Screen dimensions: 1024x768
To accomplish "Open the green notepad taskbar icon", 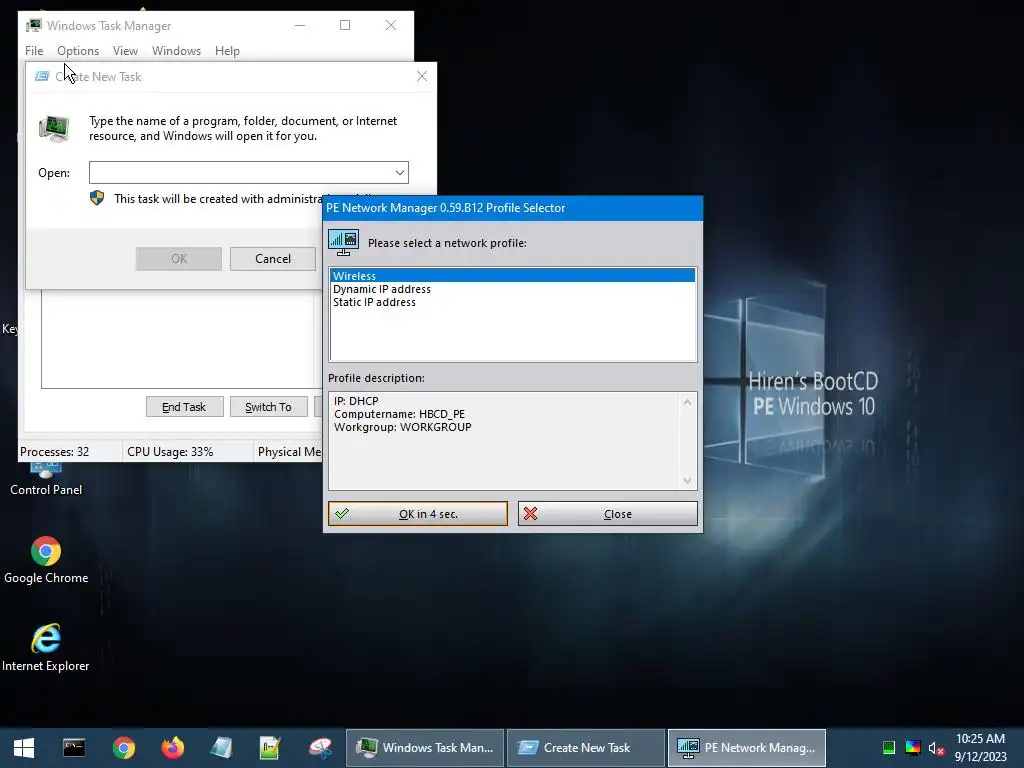I will 270,748.
